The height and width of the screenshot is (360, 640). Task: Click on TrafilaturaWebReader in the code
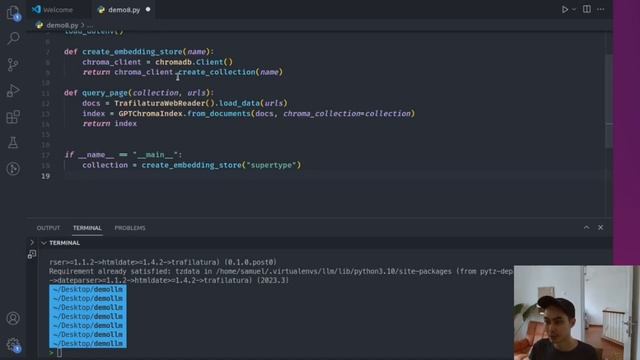(160, 103)
